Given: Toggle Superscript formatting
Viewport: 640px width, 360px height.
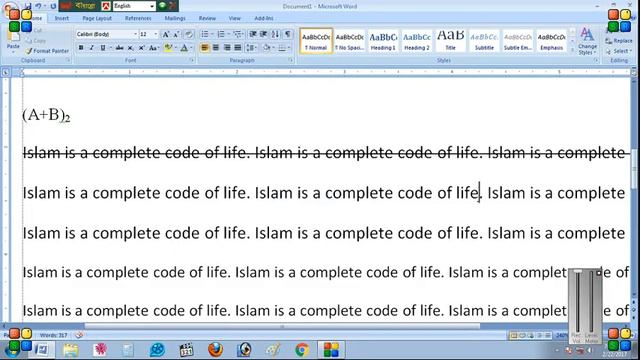Looking at the screenshot, I should [x=141, y=48].
